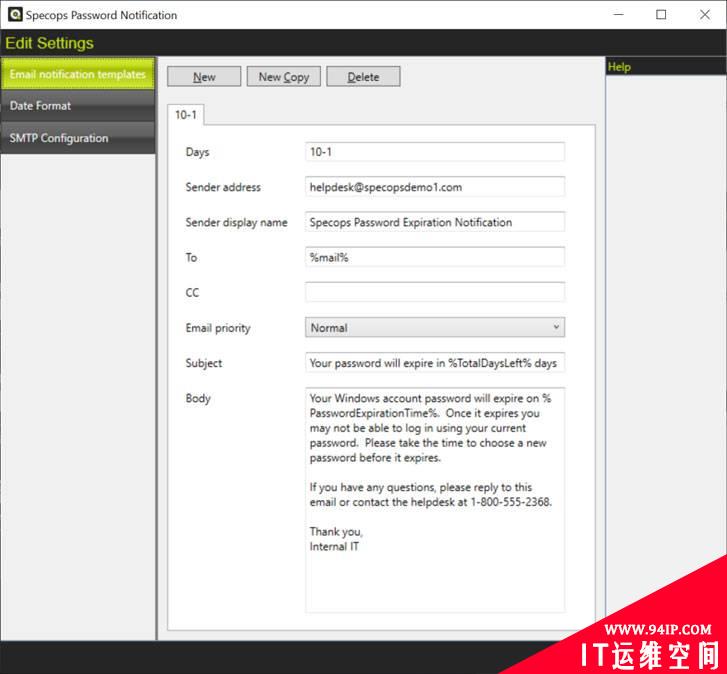
Task: Click the empty CC field
Action: pyautogui.click(x=434, y=292)
